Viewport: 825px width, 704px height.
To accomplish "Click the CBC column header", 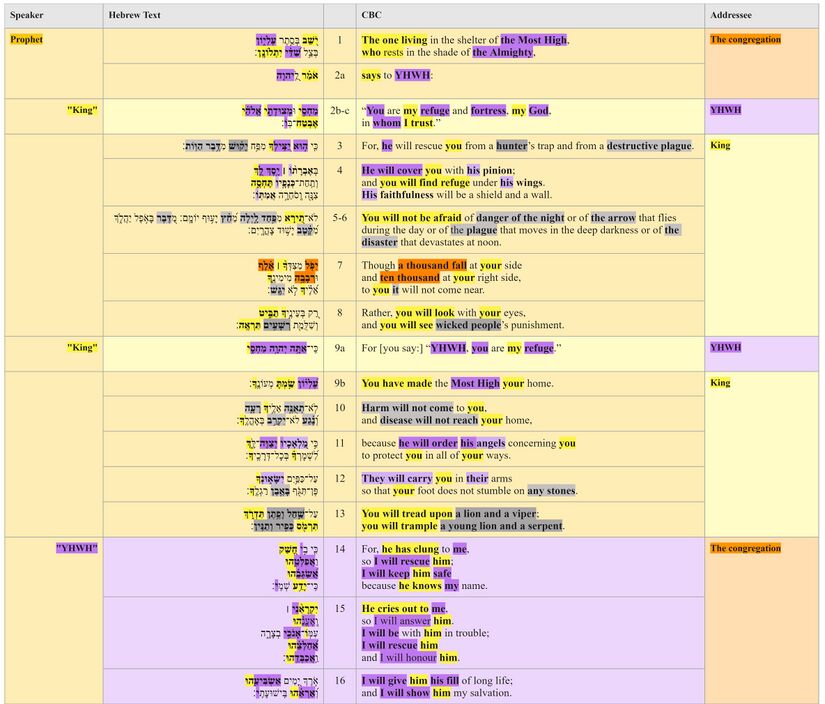I will 372,15.
